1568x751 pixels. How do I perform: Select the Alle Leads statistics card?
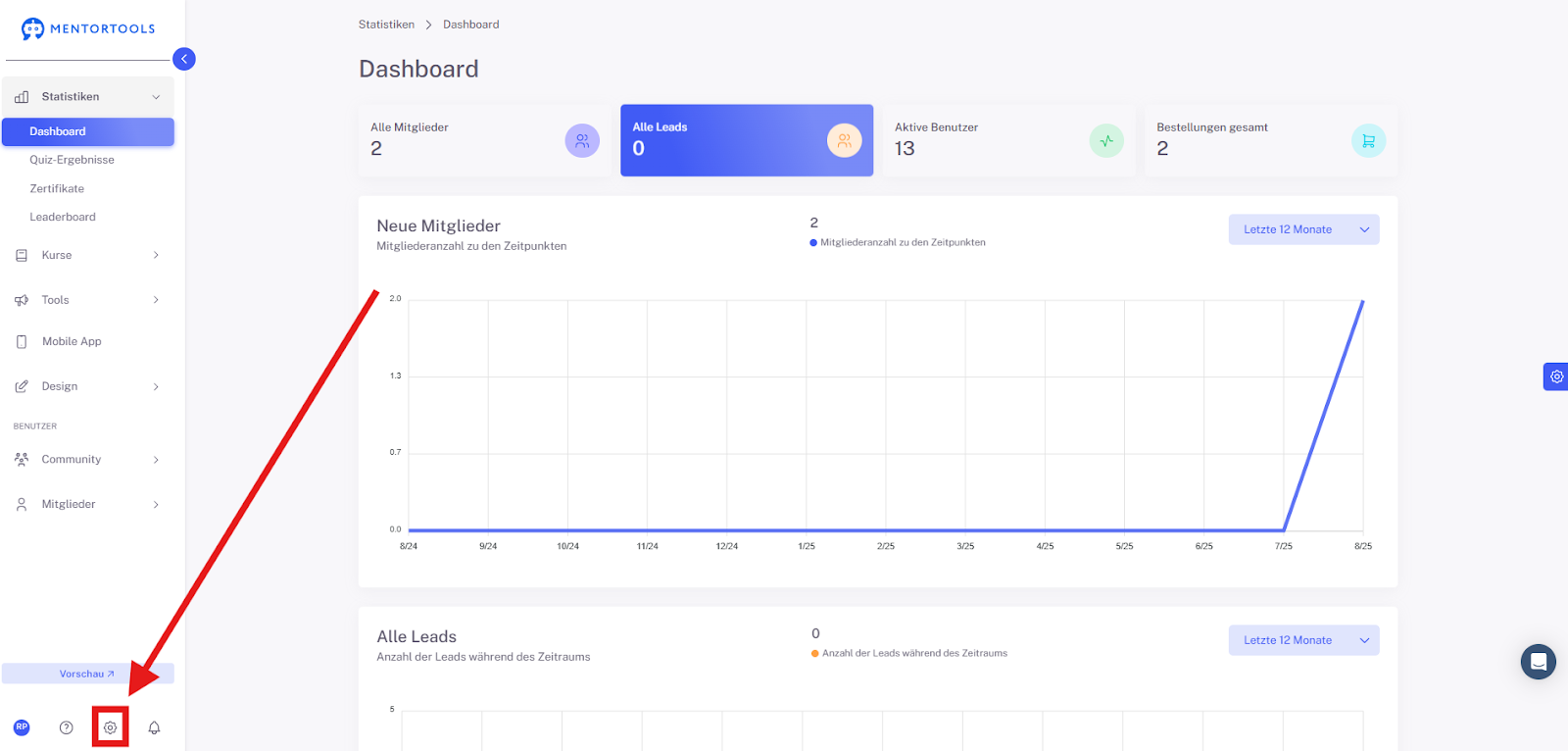[x=747, y=140]
